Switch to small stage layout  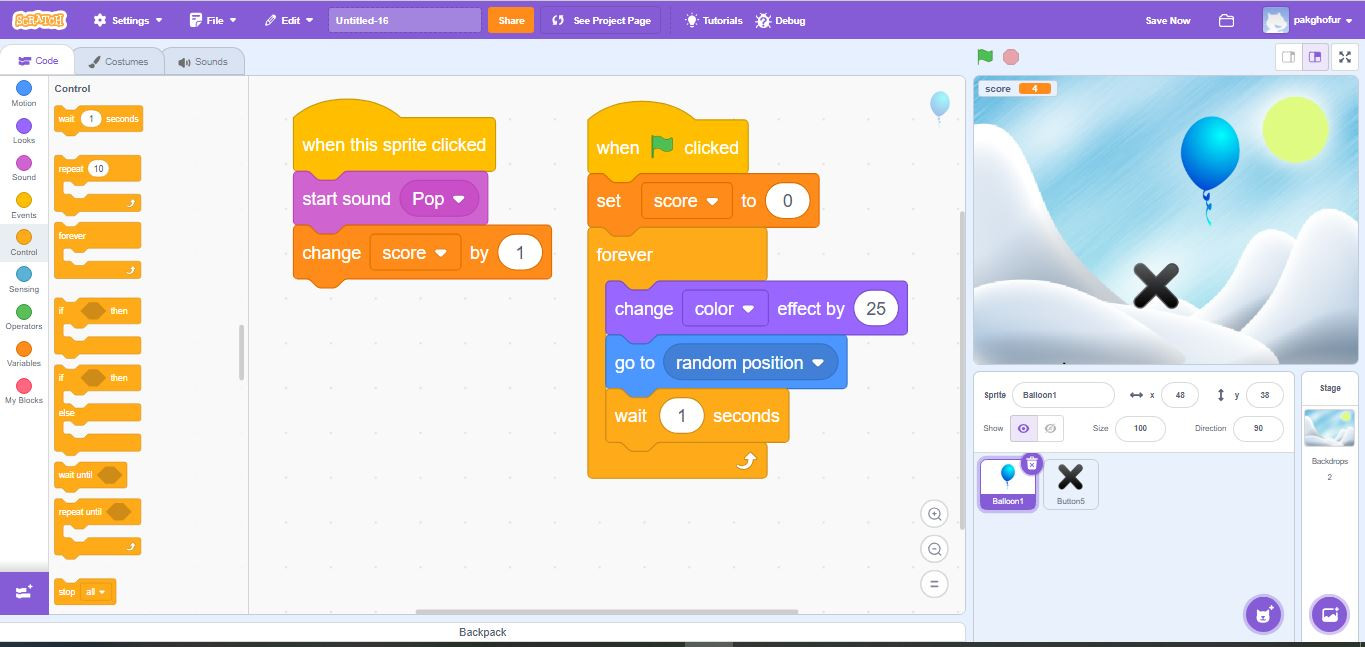click(x=1288, y=57)
